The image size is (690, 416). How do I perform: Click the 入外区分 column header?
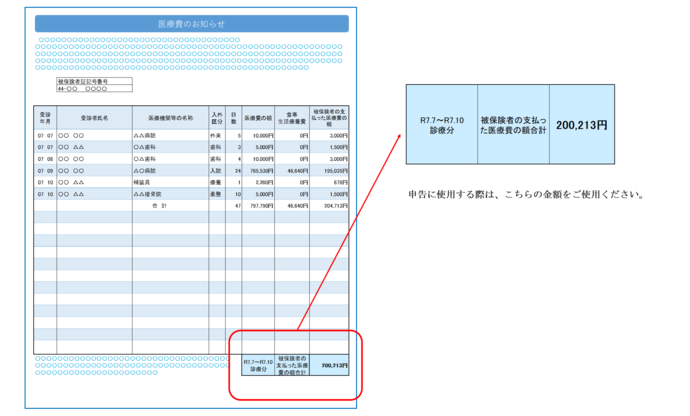(215, 117)
